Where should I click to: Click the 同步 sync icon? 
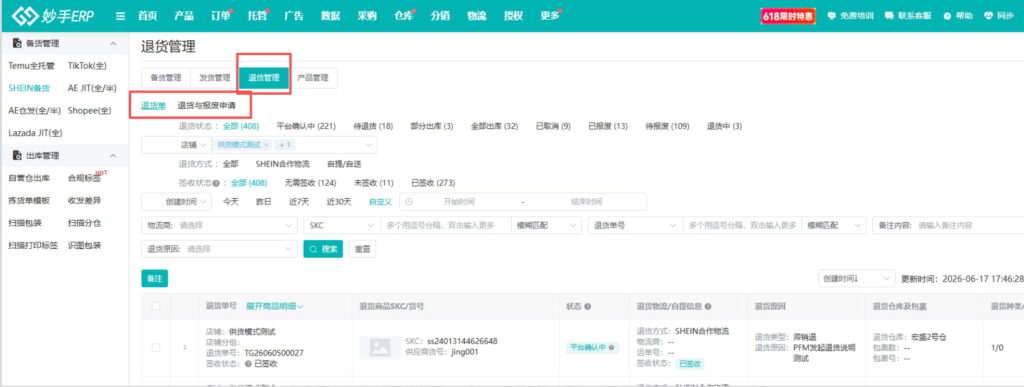pos(988,16)
